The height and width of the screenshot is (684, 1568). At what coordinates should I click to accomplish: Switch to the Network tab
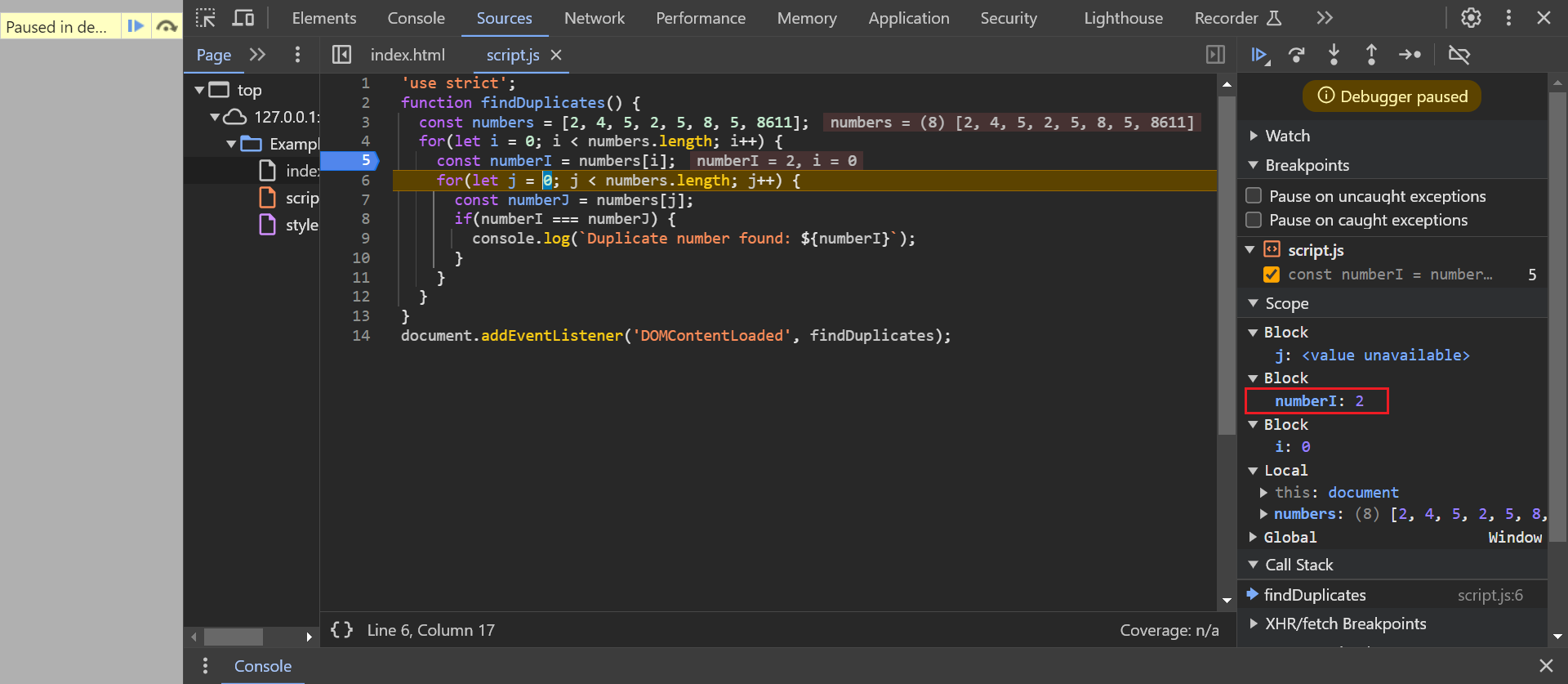(x=594, y=18)
